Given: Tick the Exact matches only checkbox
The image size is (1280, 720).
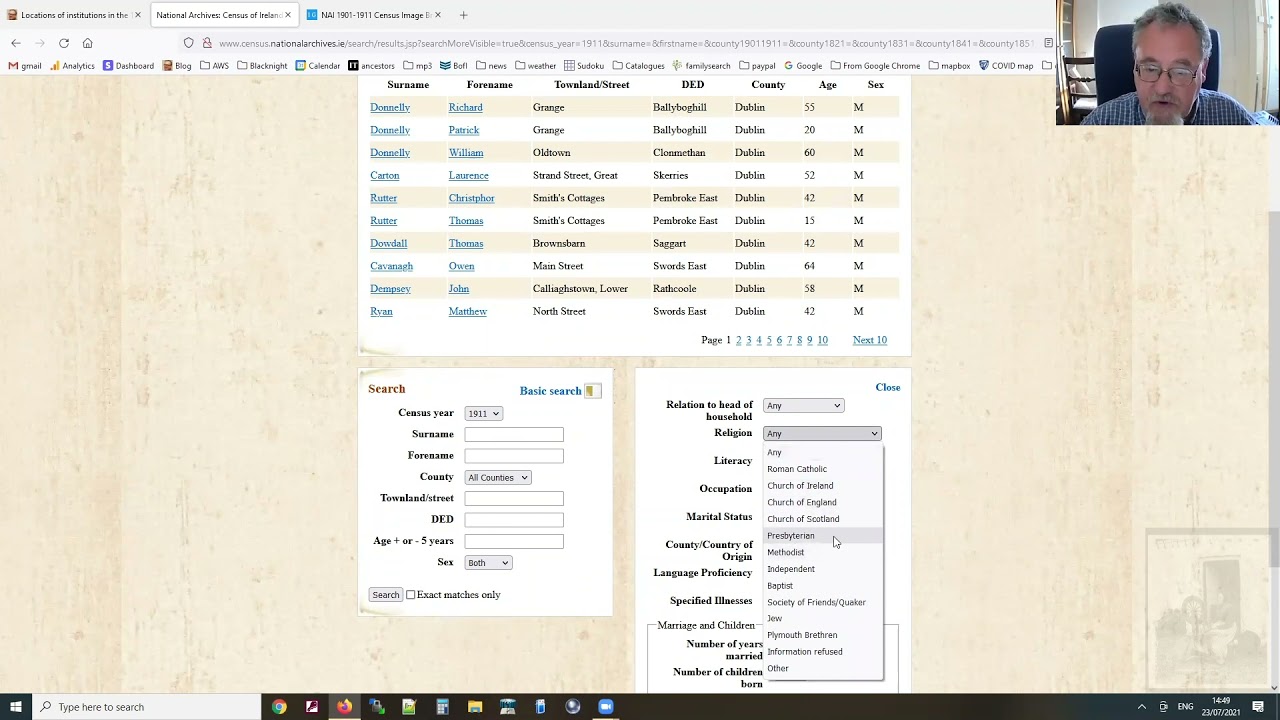Looking at the screenshot, I should tap(410, 595).
